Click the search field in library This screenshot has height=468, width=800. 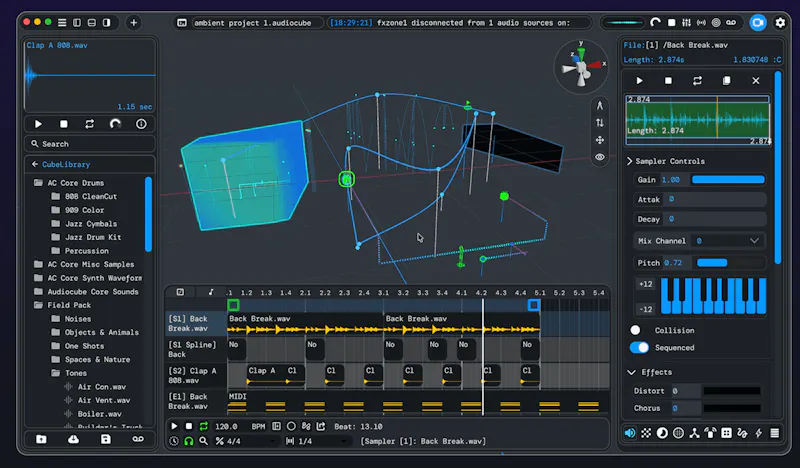pyautogui.click(x=90, y=144)
